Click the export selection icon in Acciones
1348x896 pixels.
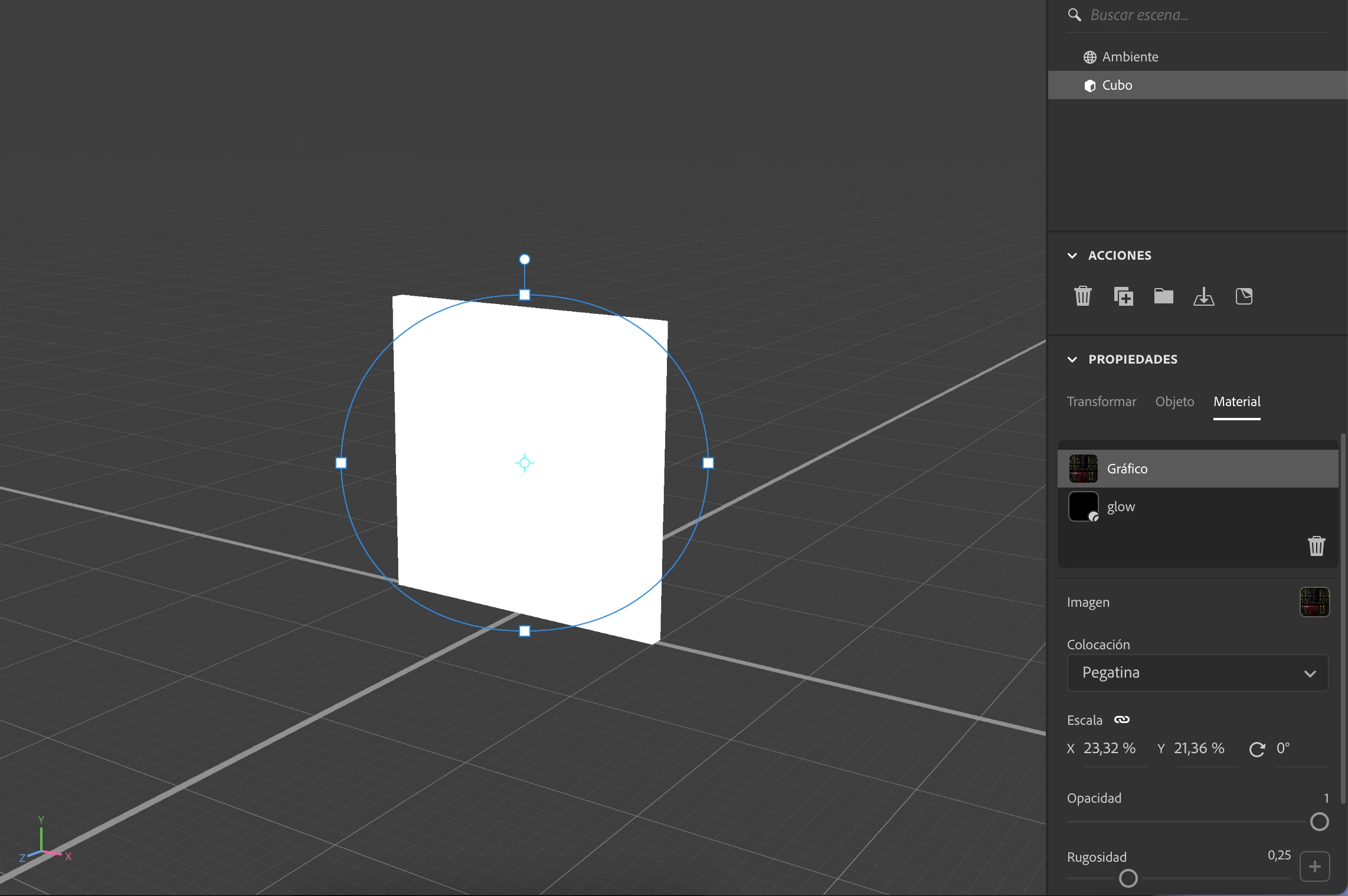tap(1244, 296)
